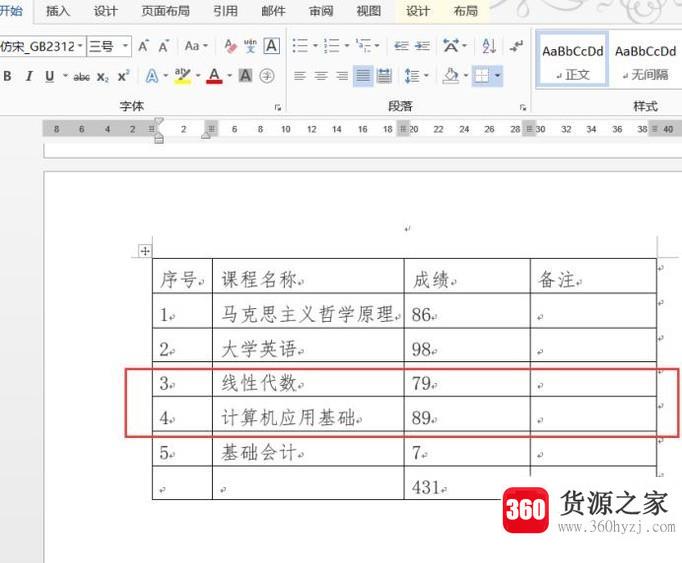The height and width of the screenshot is (563, 682).
Task: Align text right
Action: tap(342, 77)
